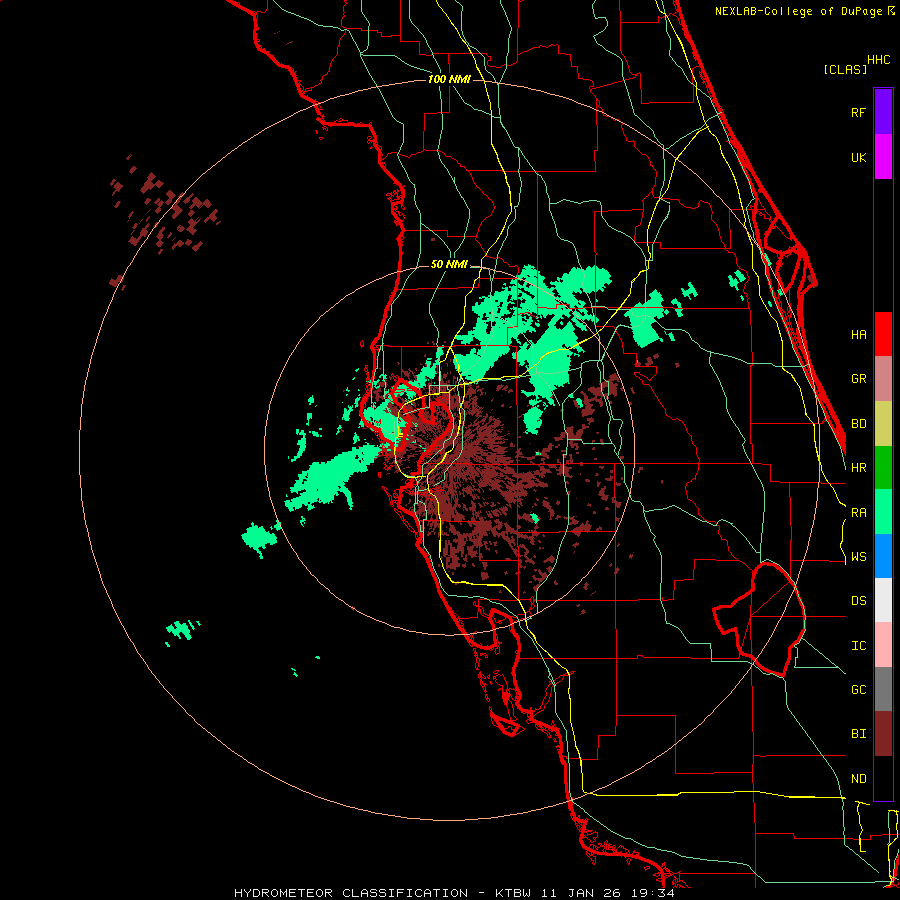Click the HR legend label
This screenshot has width=900, height=900.
tap(858, 468)
